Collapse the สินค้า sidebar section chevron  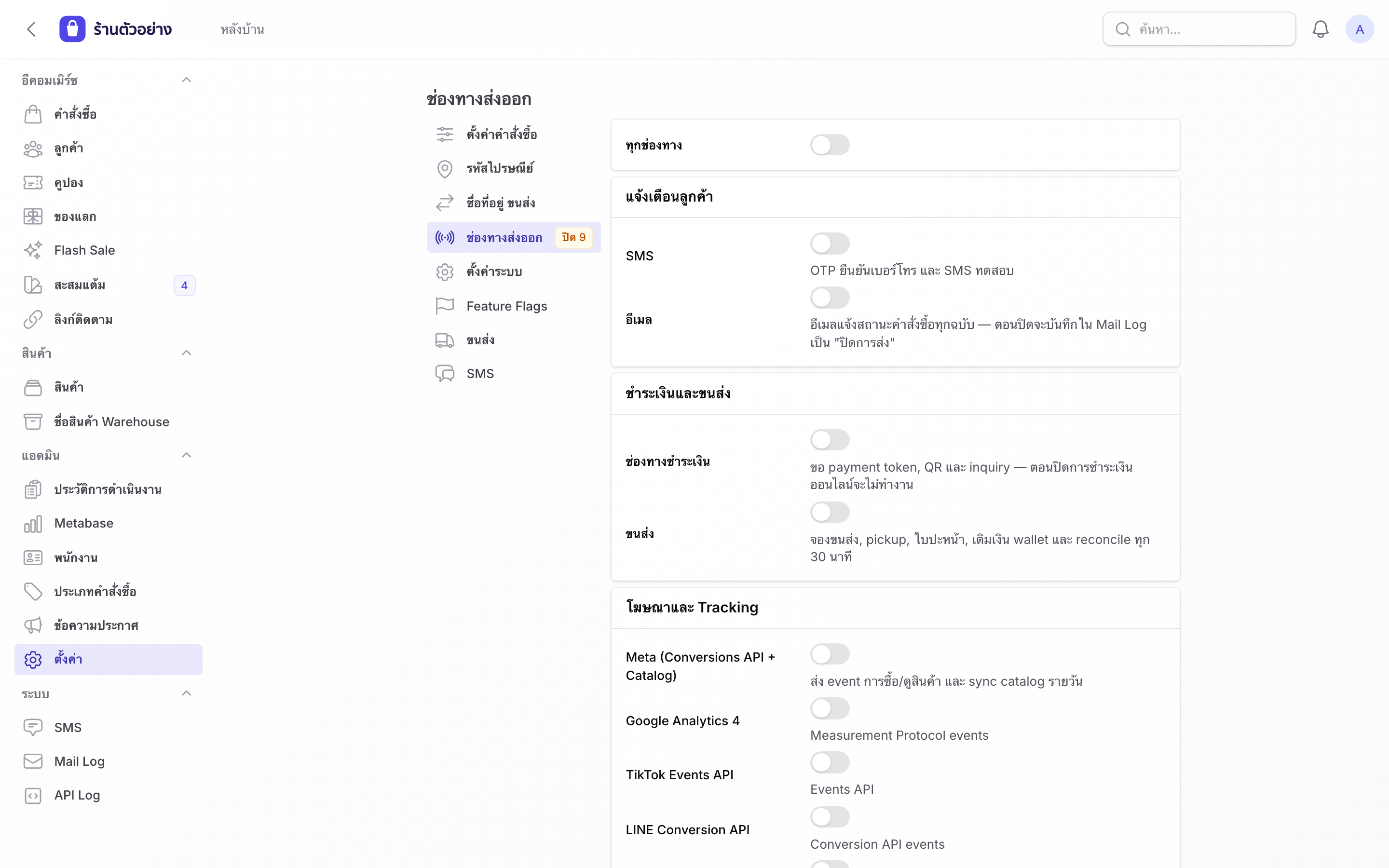pos(186,353)
